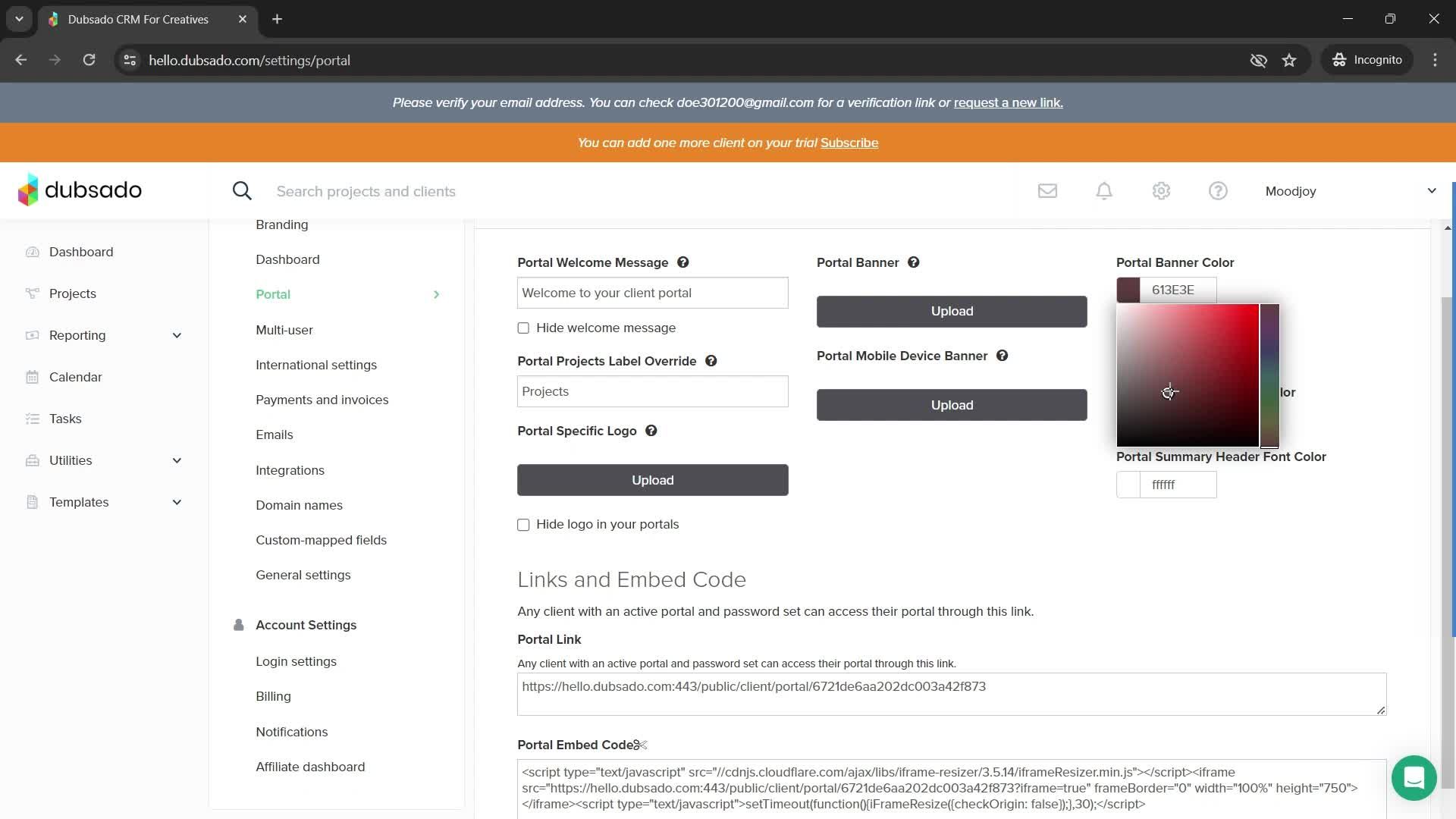The height and width of the screenshot is (819, 1456).
Task: Open Projects in main sidebar
Action: point(73,293)
